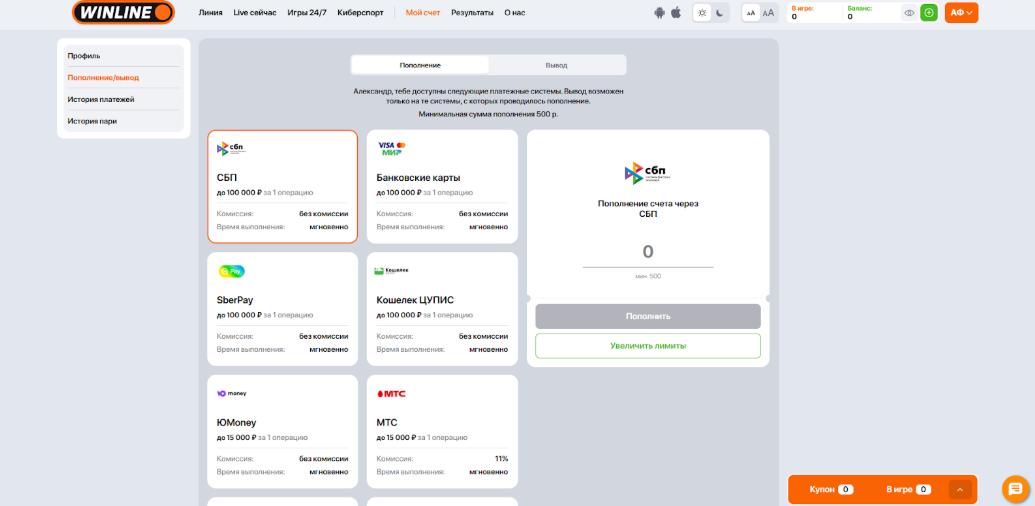This screenshot has width=1035, height=506.
Task: Open the live chat support bubble
Action: [x=1015, y=489]
